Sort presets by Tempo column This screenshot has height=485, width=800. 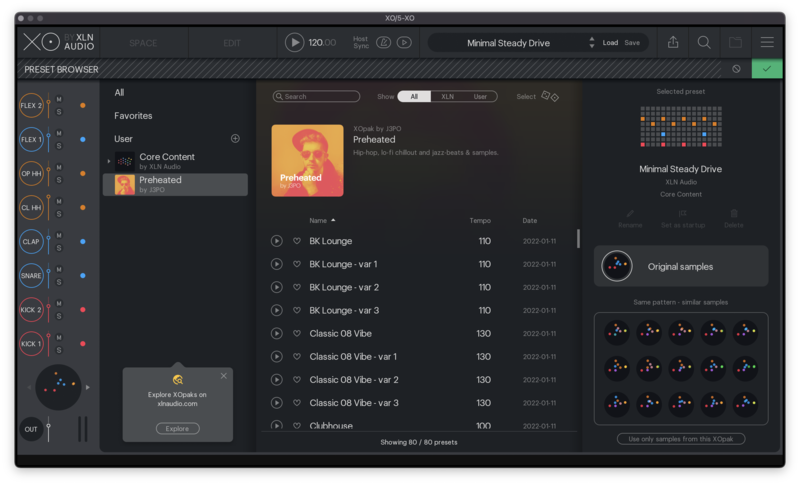pos(480,220)
